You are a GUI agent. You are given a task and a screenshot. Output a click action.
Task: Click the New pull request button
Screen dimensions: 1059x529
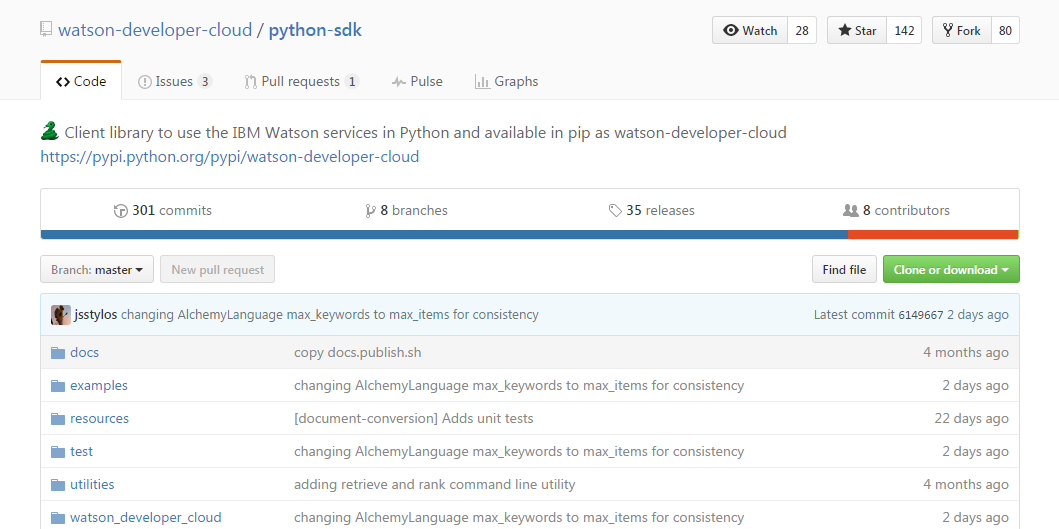click(217, 270)
